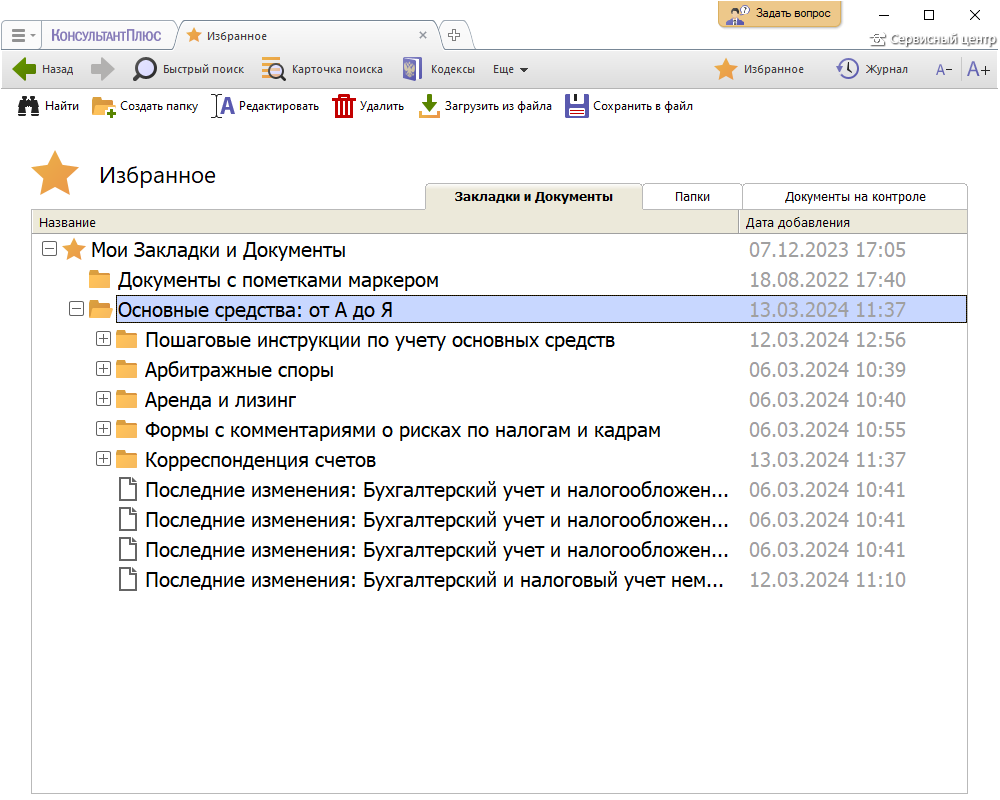
Task: Decrease font size with A- icon
Action: tap(944, 70)
